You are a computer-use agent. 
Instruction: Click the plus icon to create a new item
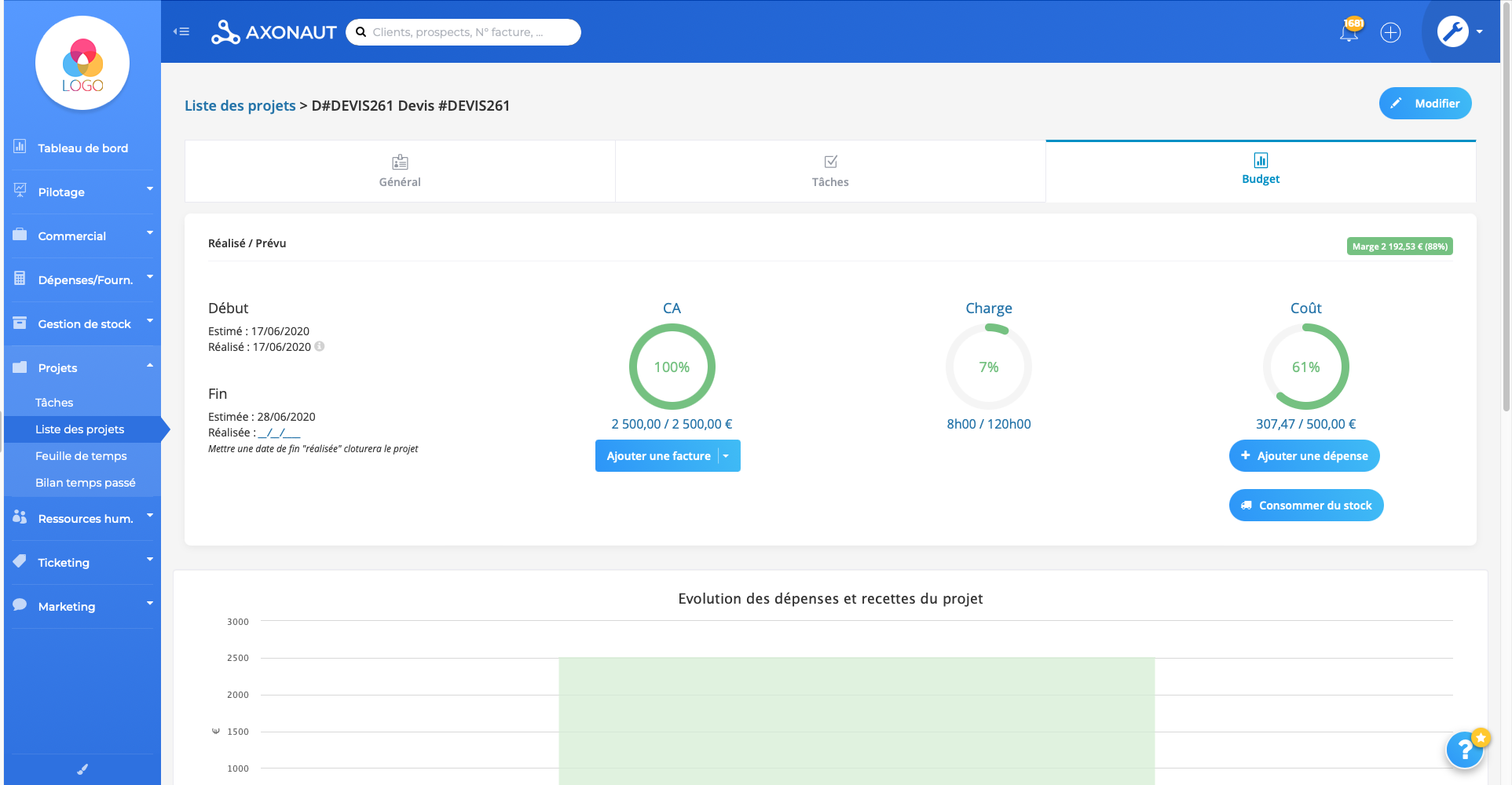[x=1391, y=32]
